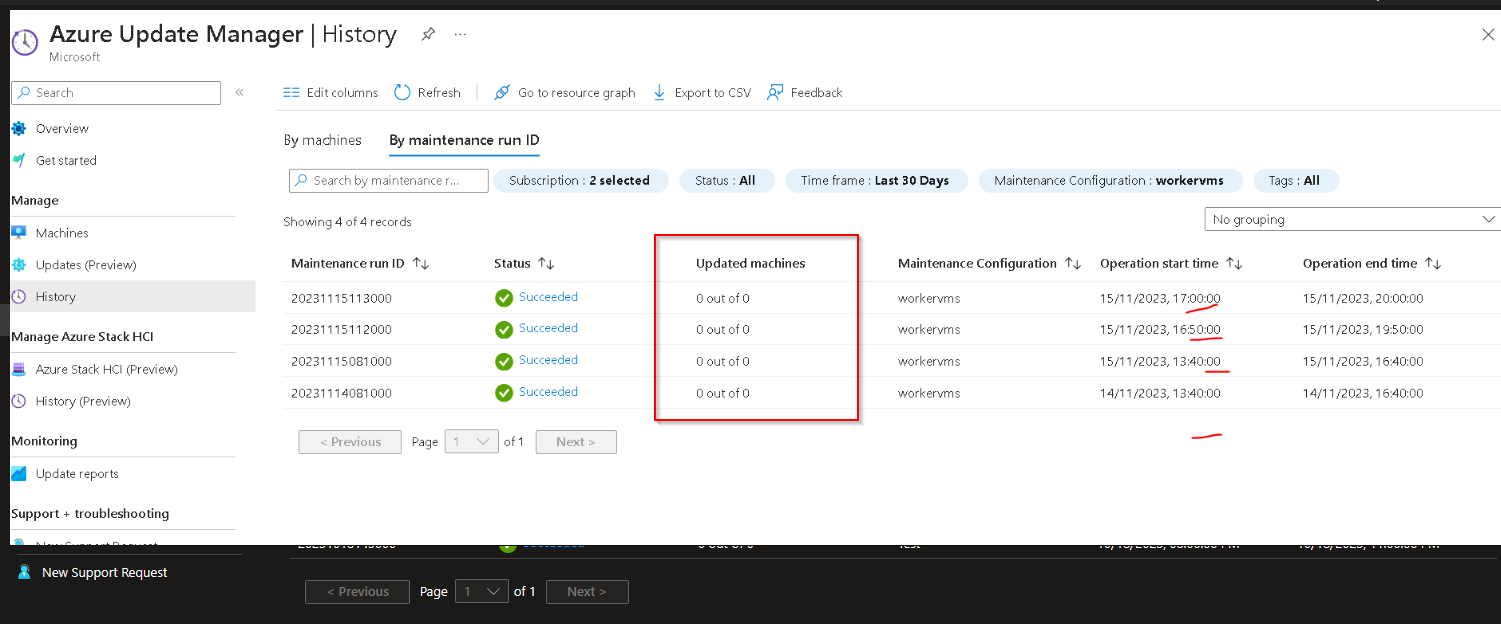Select By maintenance run ID tab
Screen dimensions: 1501x624
pyautogui.click(x=464, y=140)
